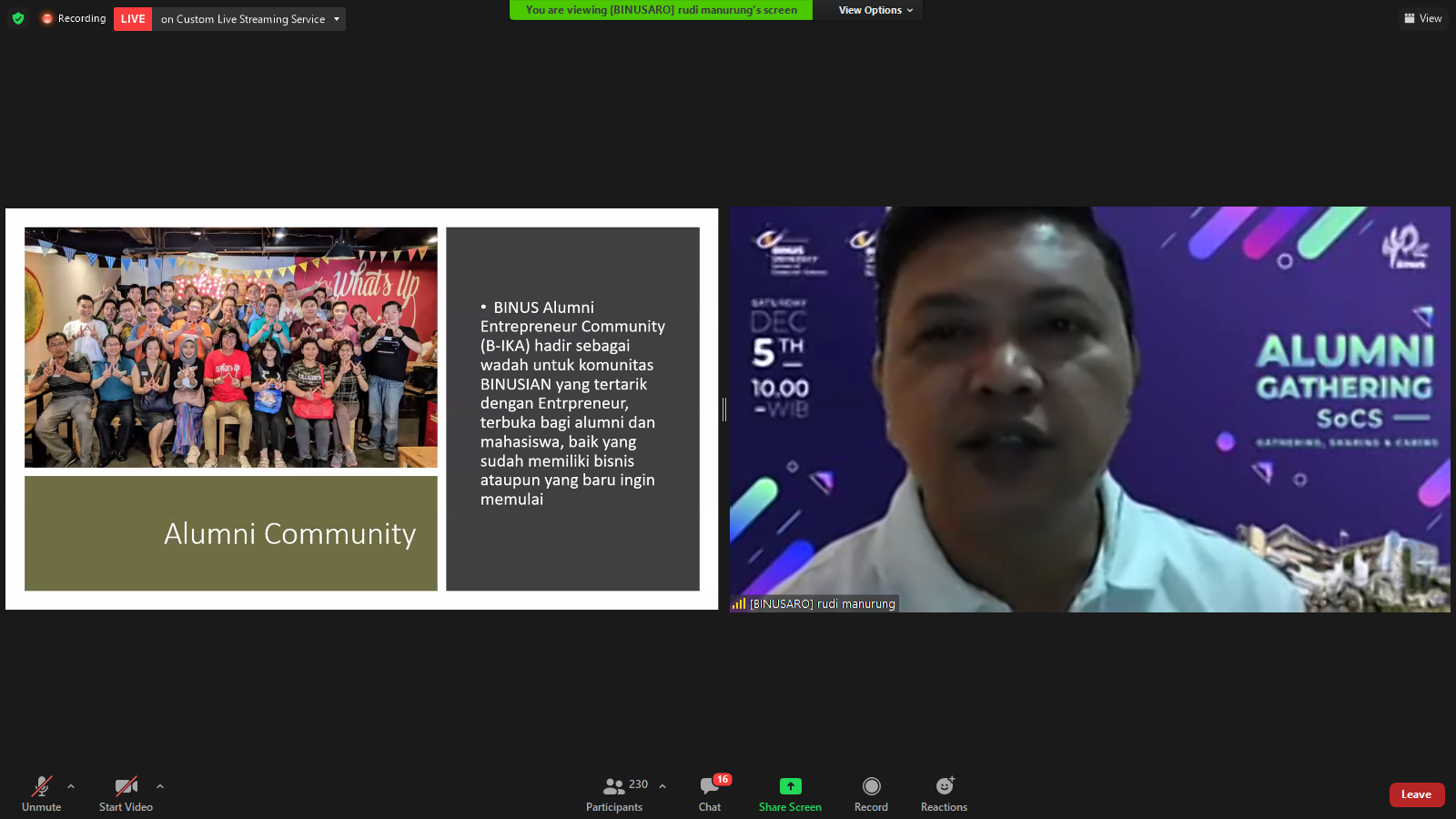Click the group photo on the shared slide

[x=231, y=348]
